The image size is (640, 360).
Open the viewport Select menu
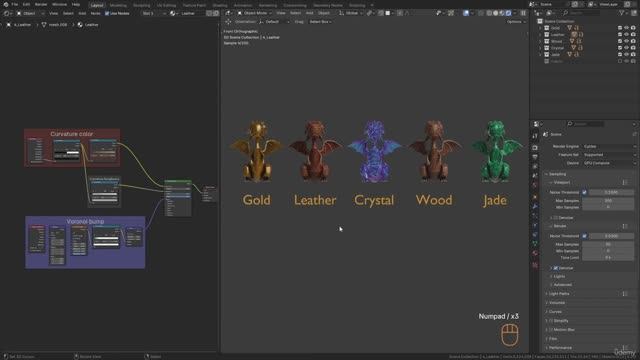[296, 13]
